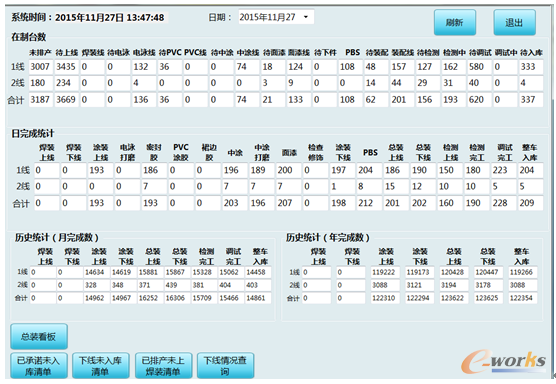Click monthly 合计 检测完工 cell 15709
Image resolution: width=556 pixels, height=384 pixels.
[205, 298]
